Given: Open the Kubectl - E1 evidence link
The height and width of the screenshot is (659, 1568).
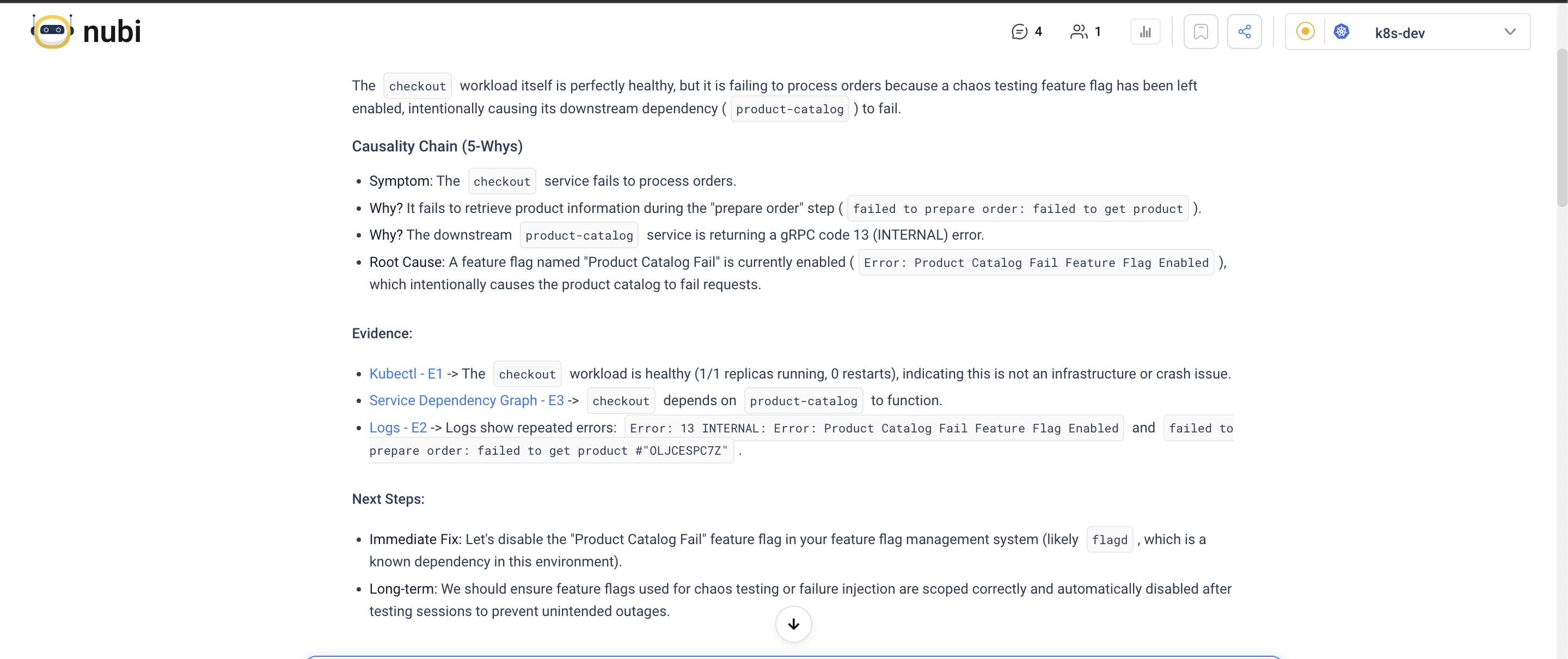Looking at the screenshot, I should click(406, 374).
